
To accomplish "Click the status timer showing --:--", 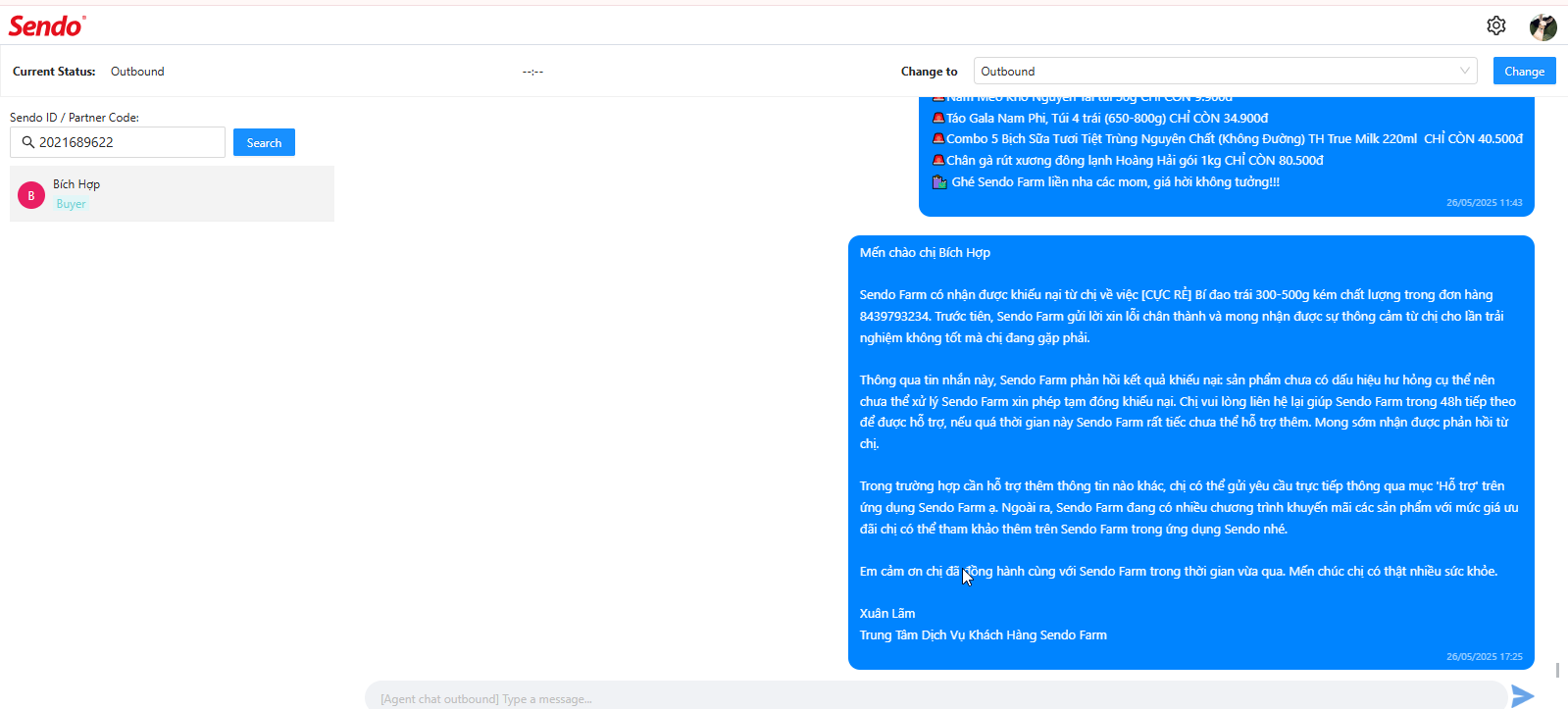I will tap(532, 72).
